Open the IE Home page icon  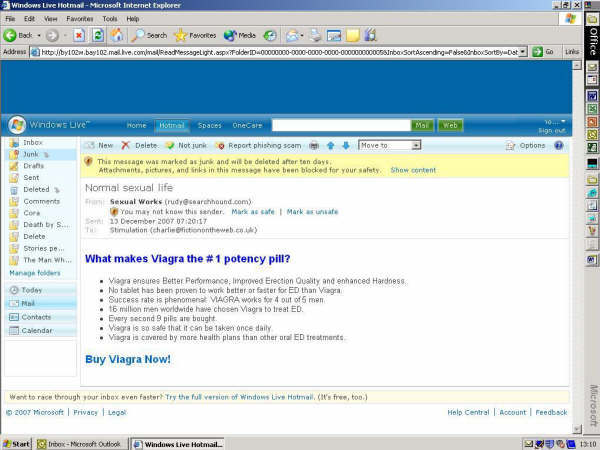point(117,36)
